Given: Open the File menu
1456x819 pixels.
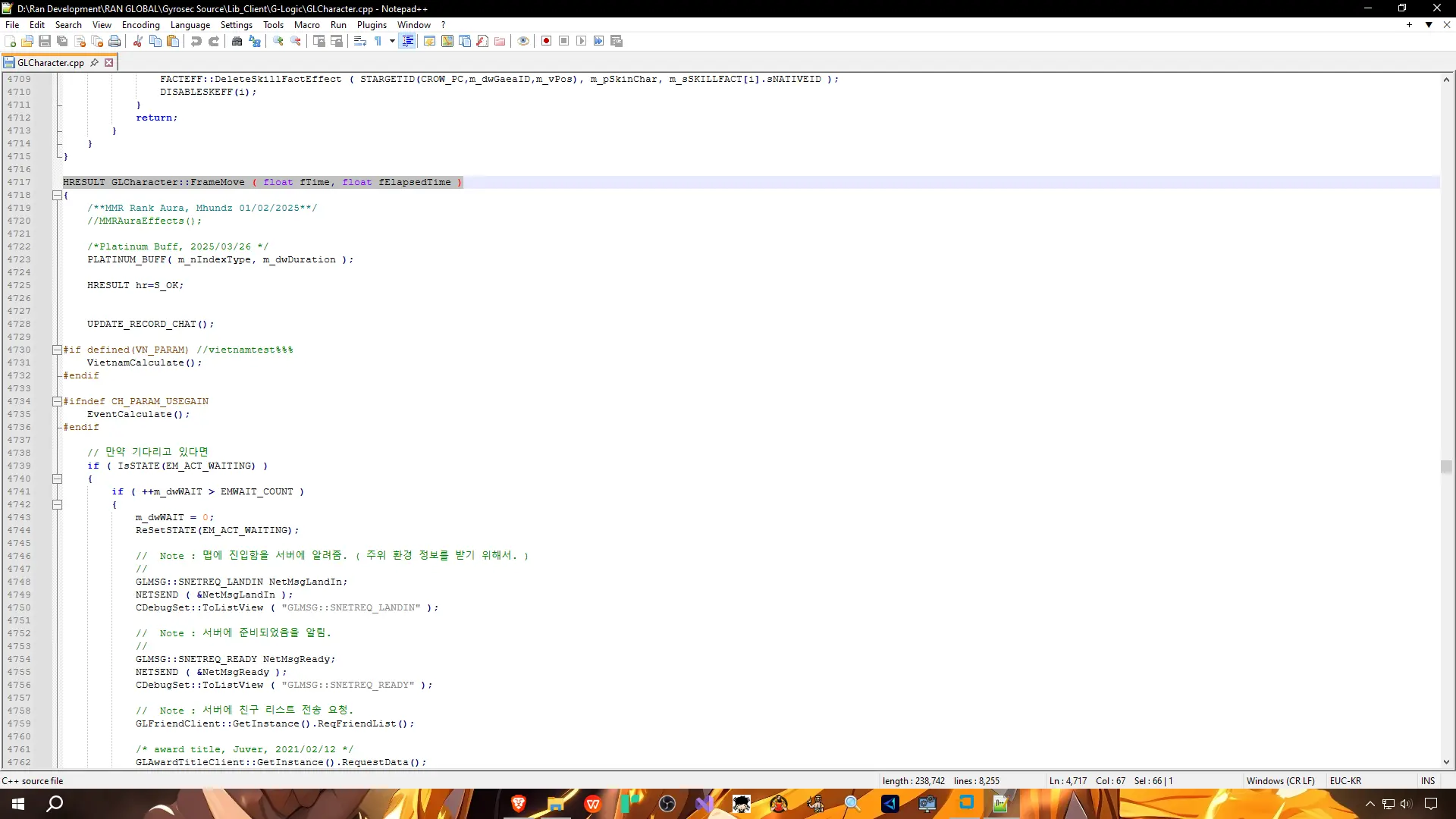Looking at the screenshot, I should (12, 24).
